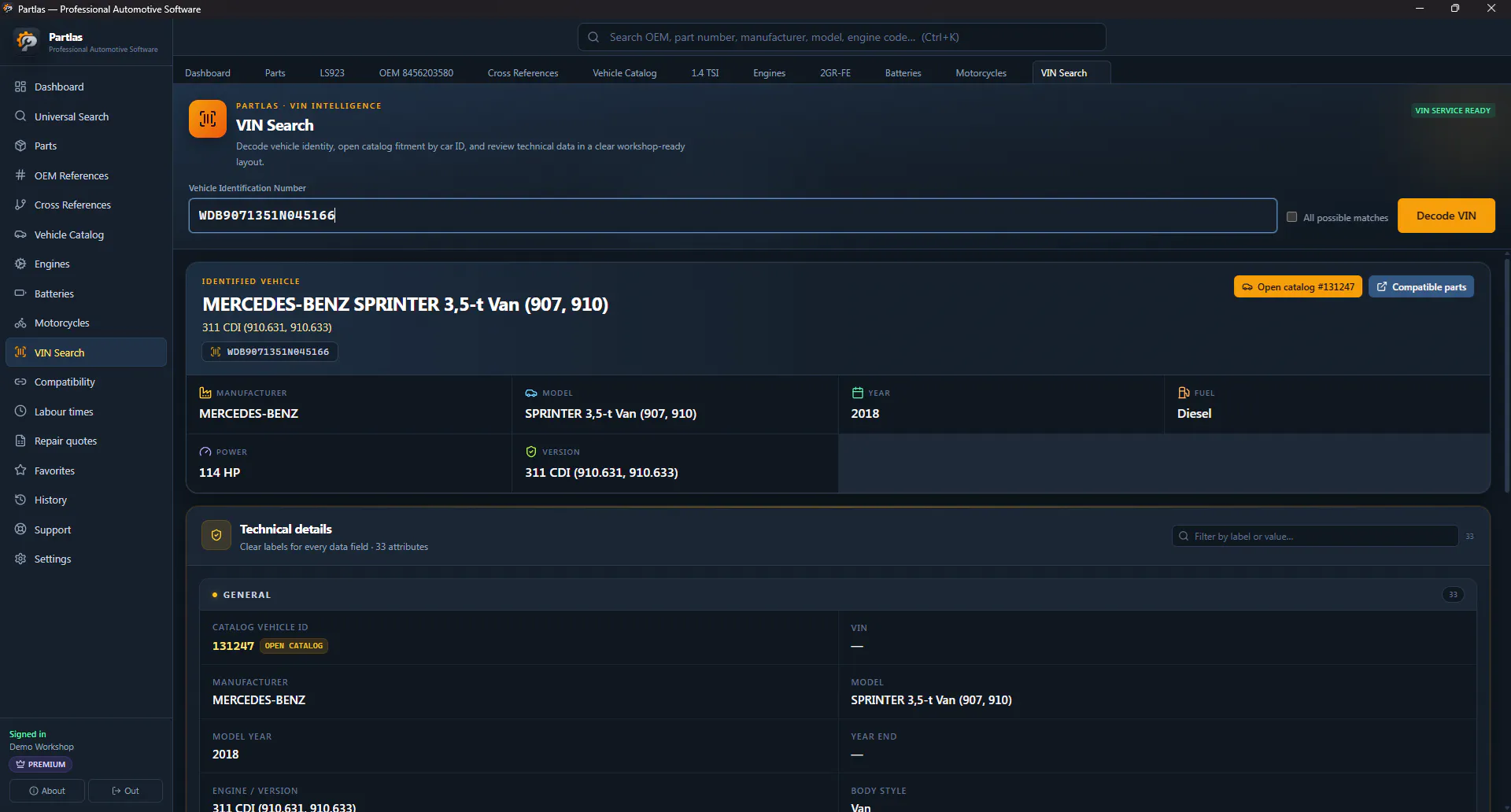The image size is (1511, 812).
Task: Click the Fuel pump icon
Action: [x=1184, y=393]
